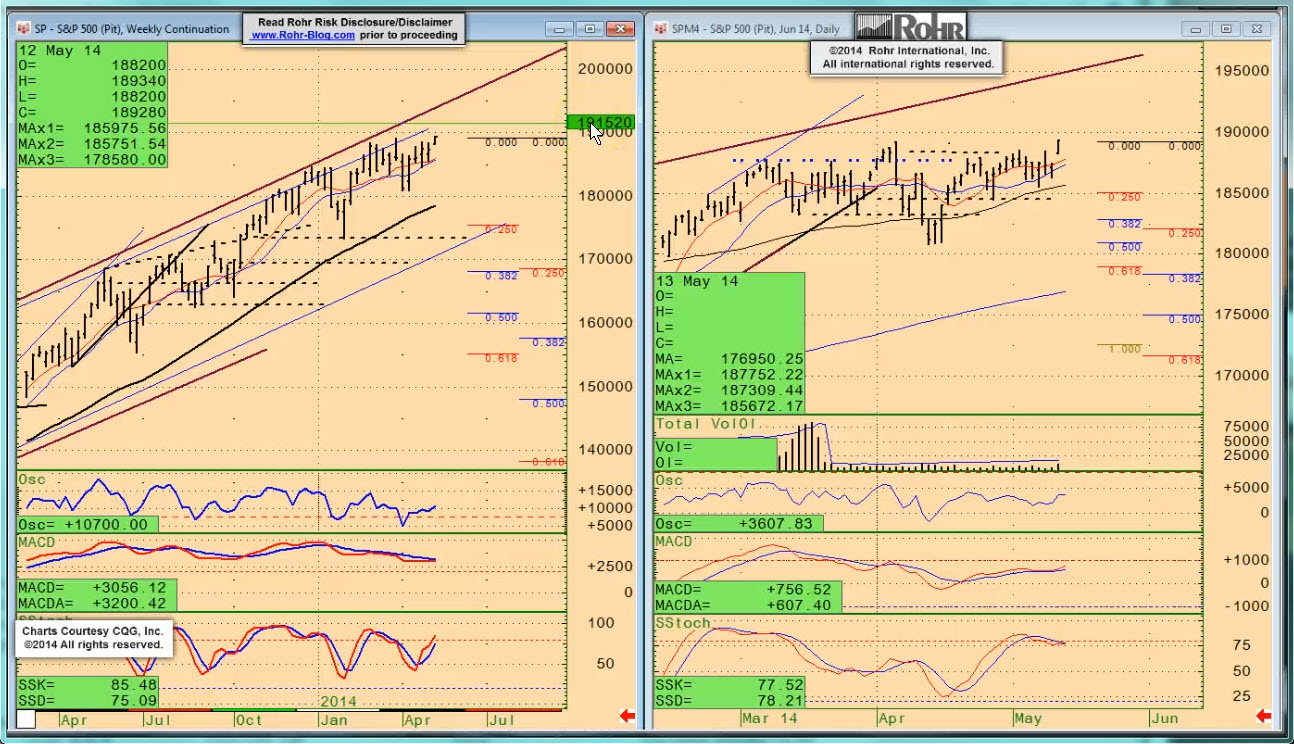Click the 13 May 14 data box header
The image size is (1294, 744).
point(697,281)
